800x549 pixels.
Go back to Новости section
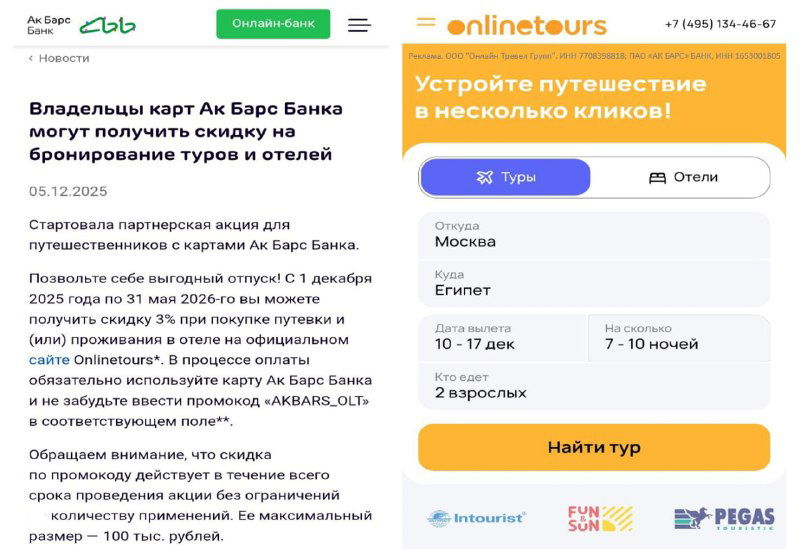[x=60, y=58]
